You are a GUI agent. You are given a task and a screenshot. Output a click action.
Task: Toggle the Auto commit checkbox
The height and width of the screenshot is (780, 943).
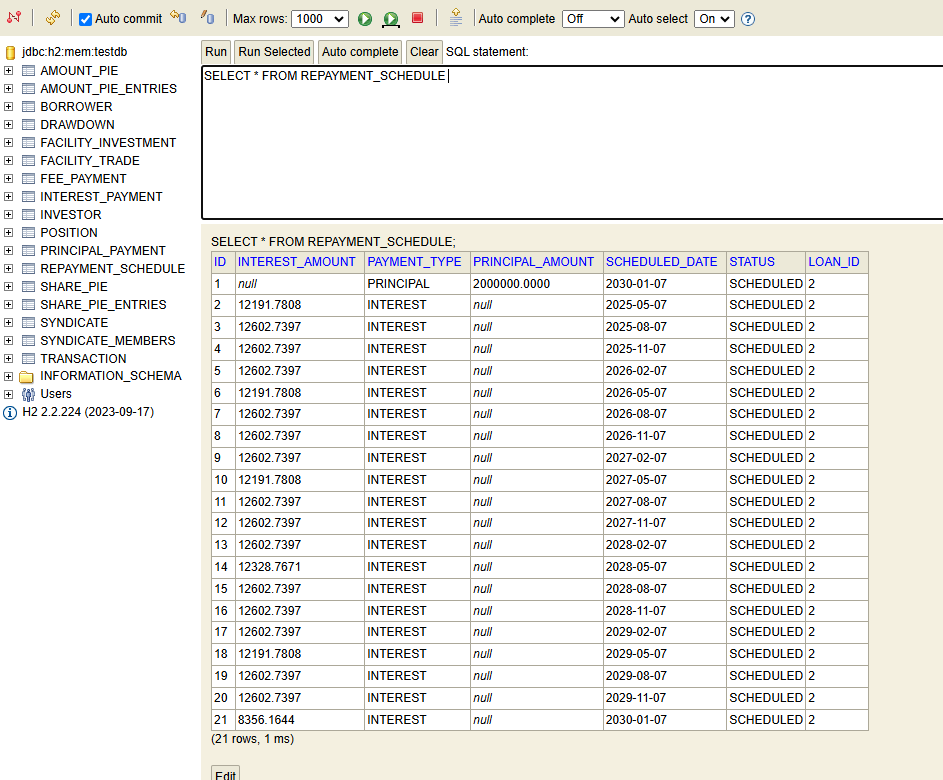click(x=86, y=19)
